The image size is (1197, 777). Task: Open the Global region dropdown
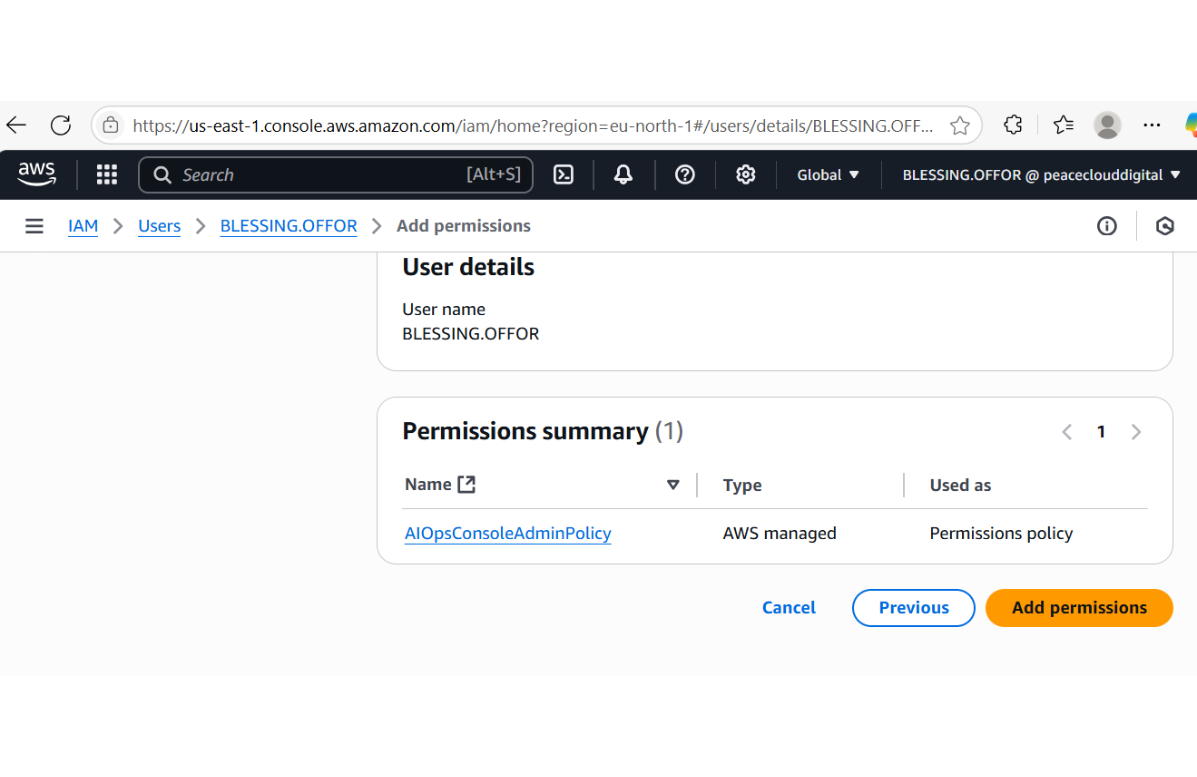point(828,175)
